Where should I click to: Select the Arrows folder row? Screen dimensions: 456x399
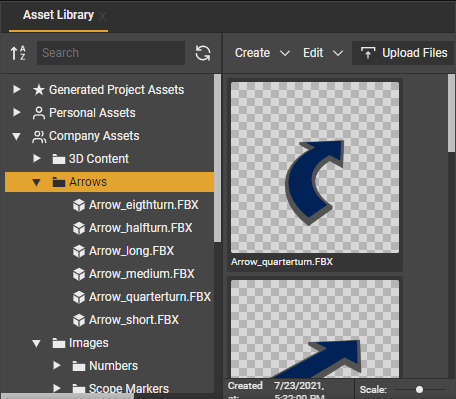coord(109,182)
